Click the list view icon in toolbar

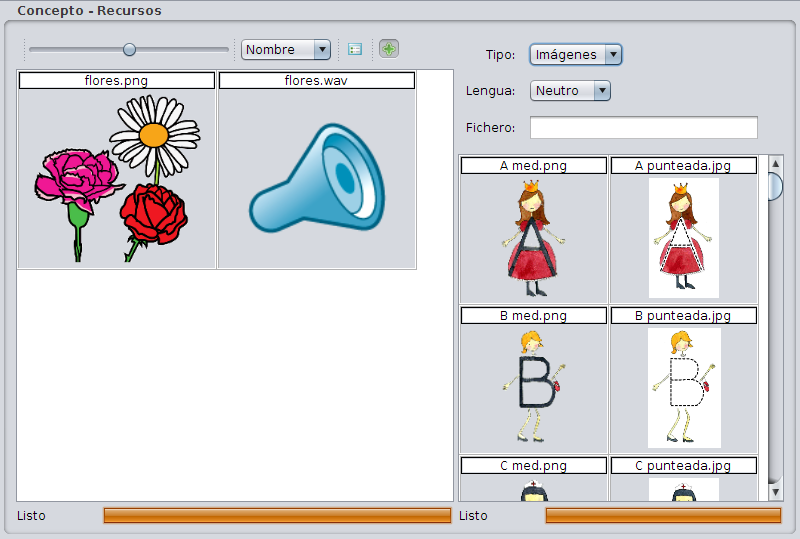355,50
